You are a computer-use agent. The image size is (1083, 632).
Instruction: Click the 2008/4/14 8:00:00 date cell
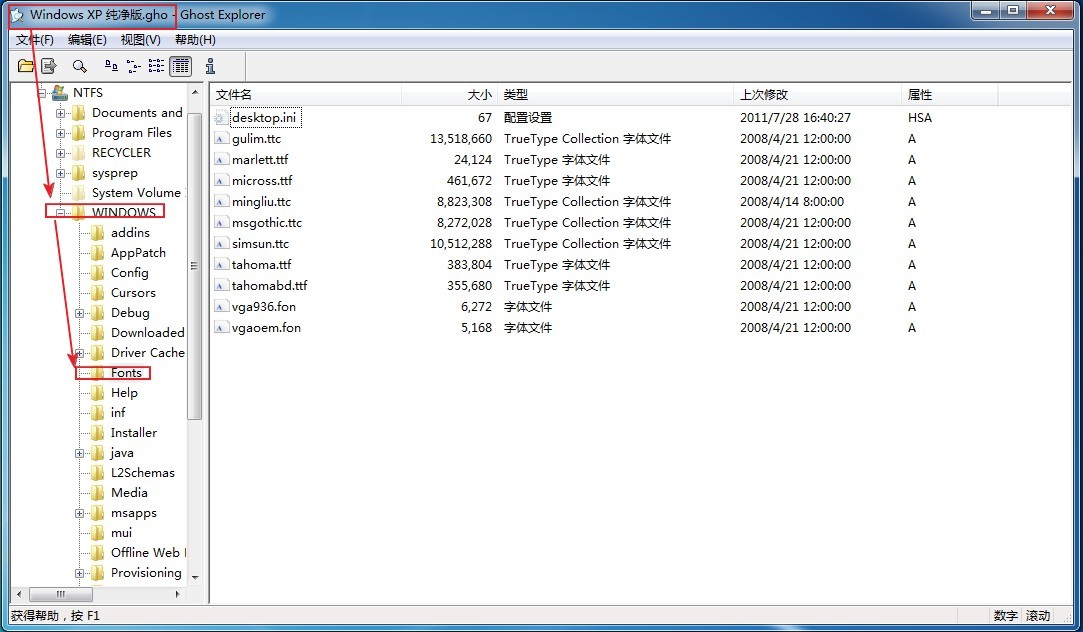[x=792, y=202]
